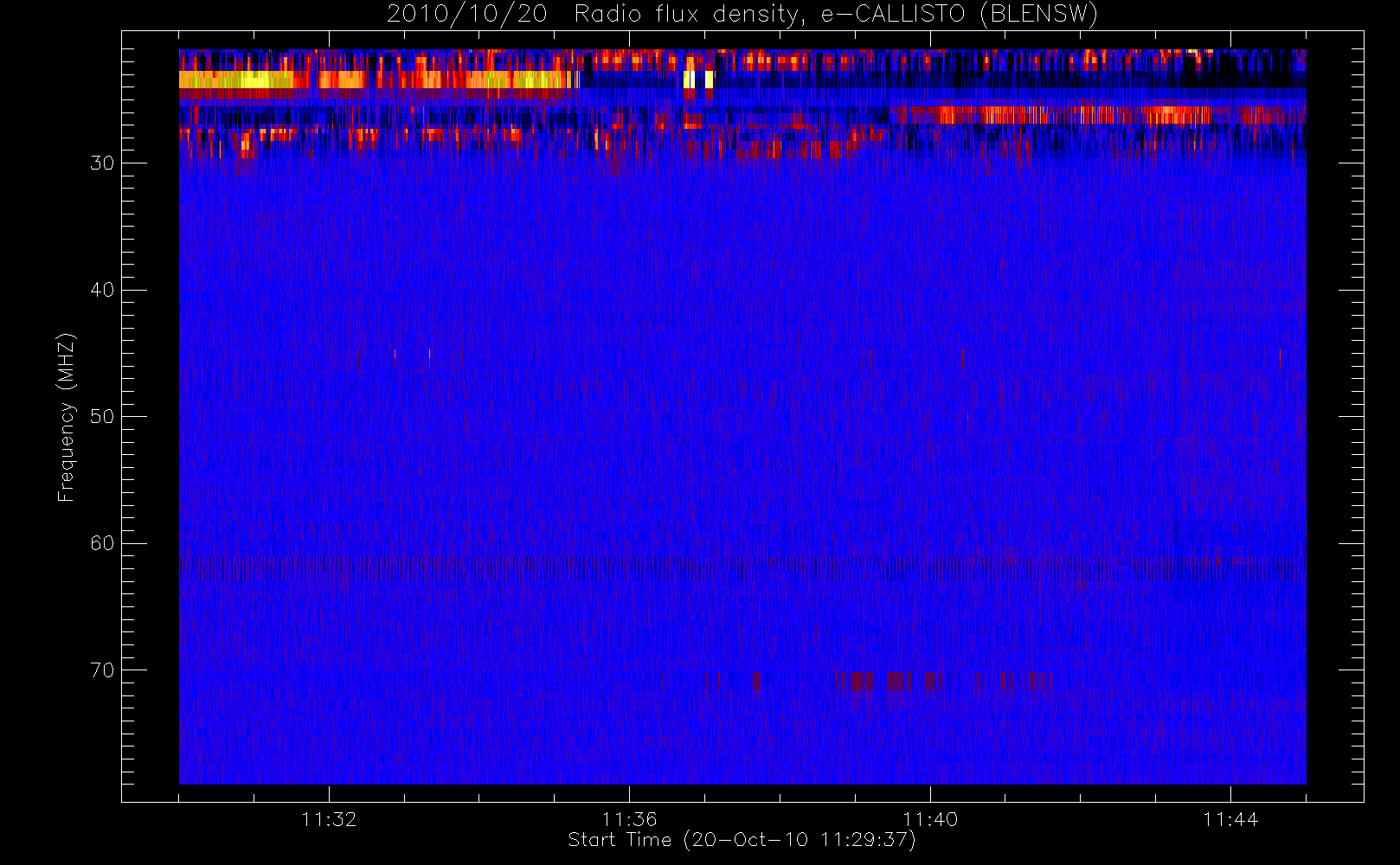Click the 'Frequency (MHZ)' axis label

[66, 417]
